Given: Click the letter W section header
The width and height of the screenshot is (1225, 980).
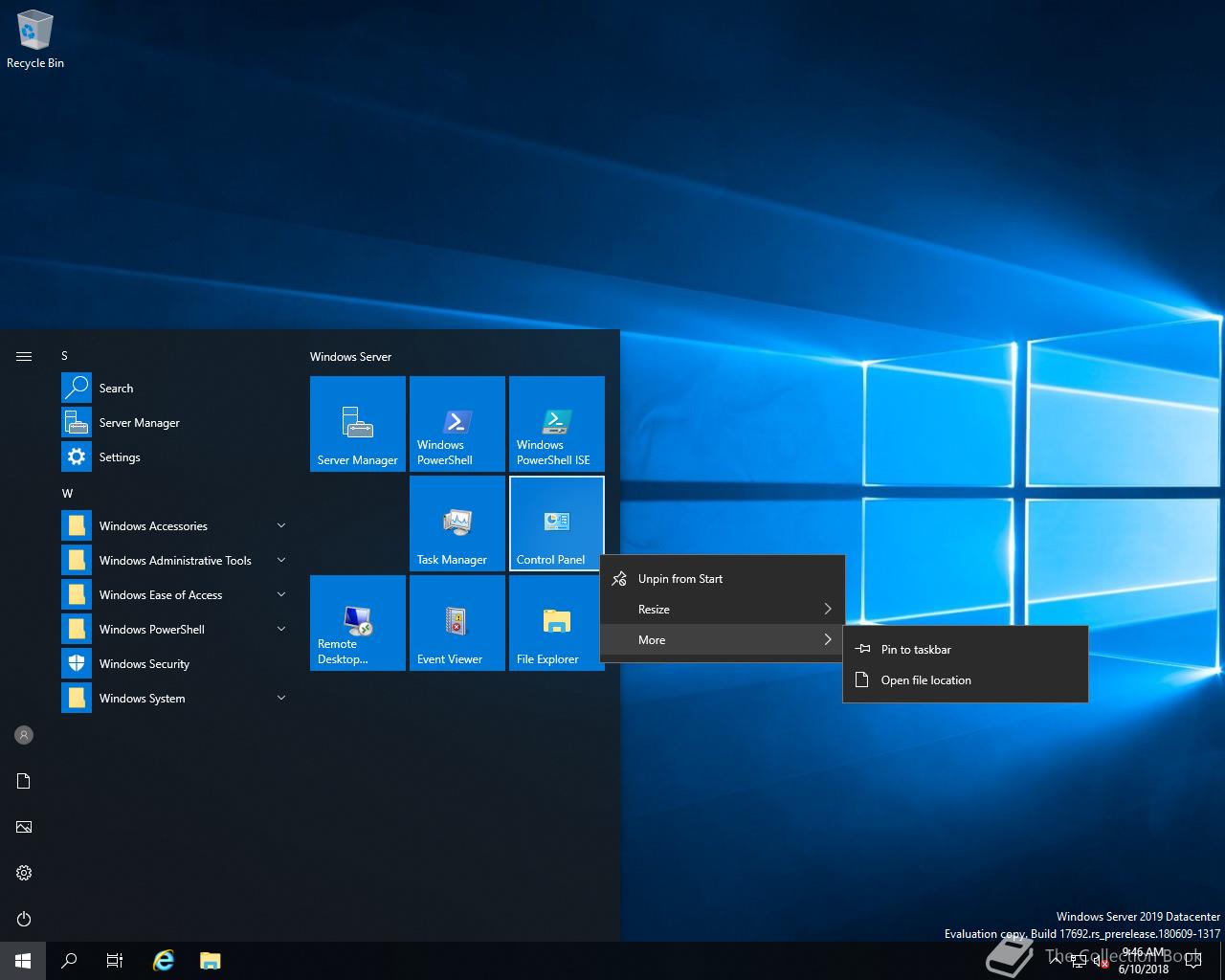Looking at the screenshot, I should pos(67,494).
